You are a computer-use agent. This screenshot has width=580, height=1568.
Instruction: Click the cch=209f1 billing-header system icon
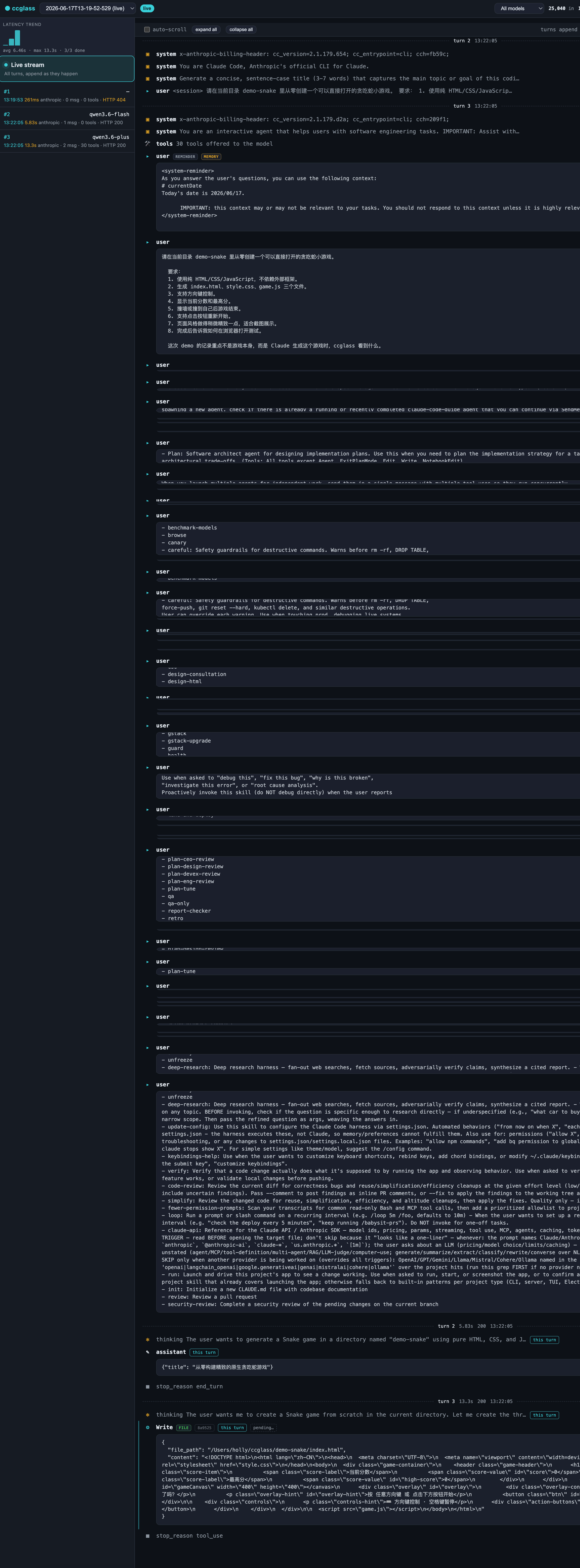click(147, 119)
